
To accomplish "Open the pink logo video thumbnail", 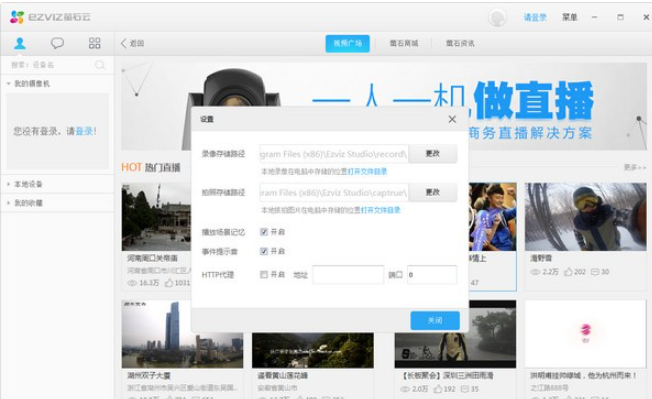I will (x=585, y=334).
